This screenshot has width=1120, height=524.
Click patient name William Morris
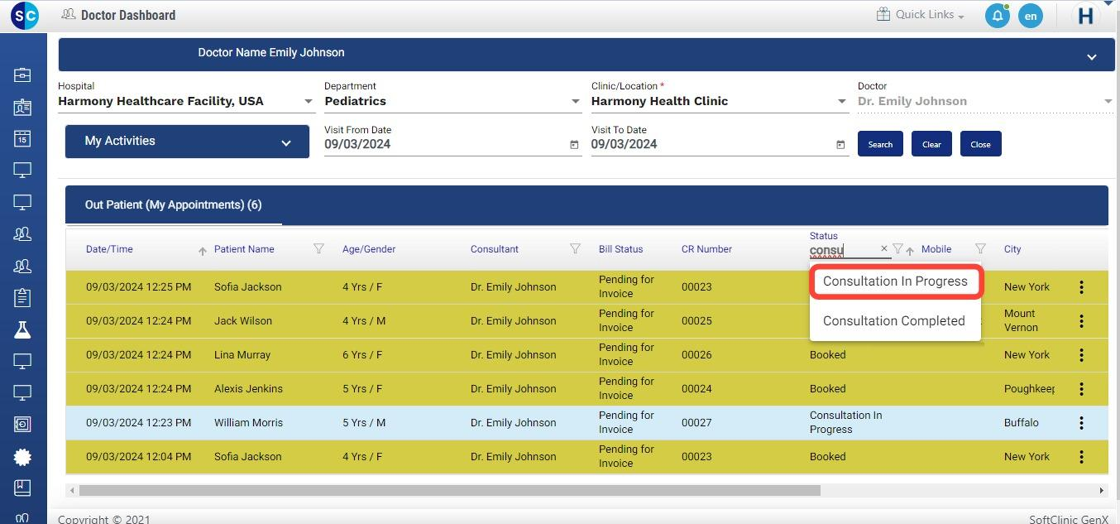[x=249, y=423]
